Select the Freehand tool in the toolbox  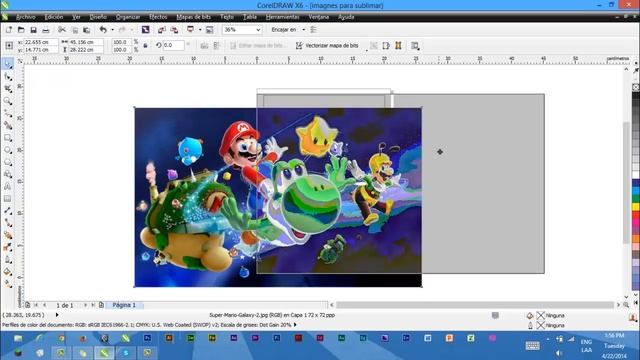tap(8, 113)
